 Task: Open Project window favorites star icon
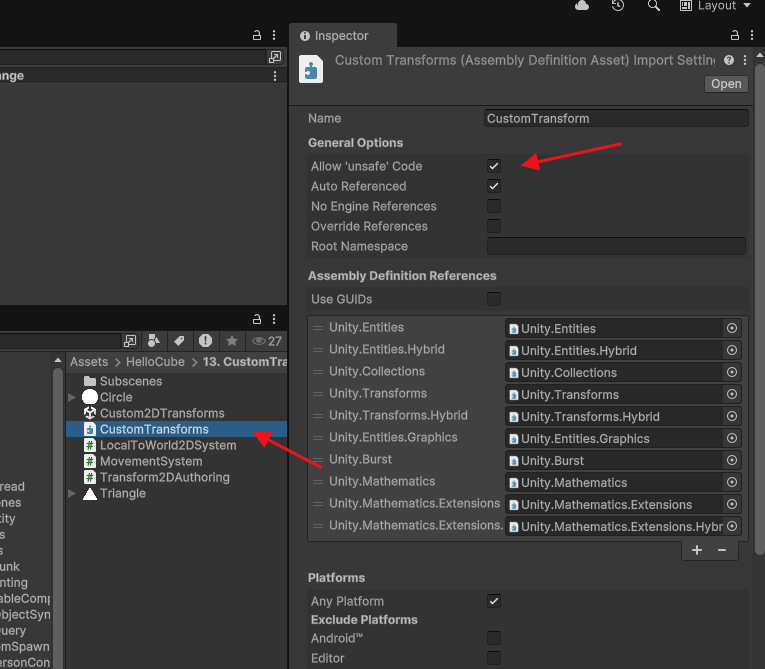point(232,341)
